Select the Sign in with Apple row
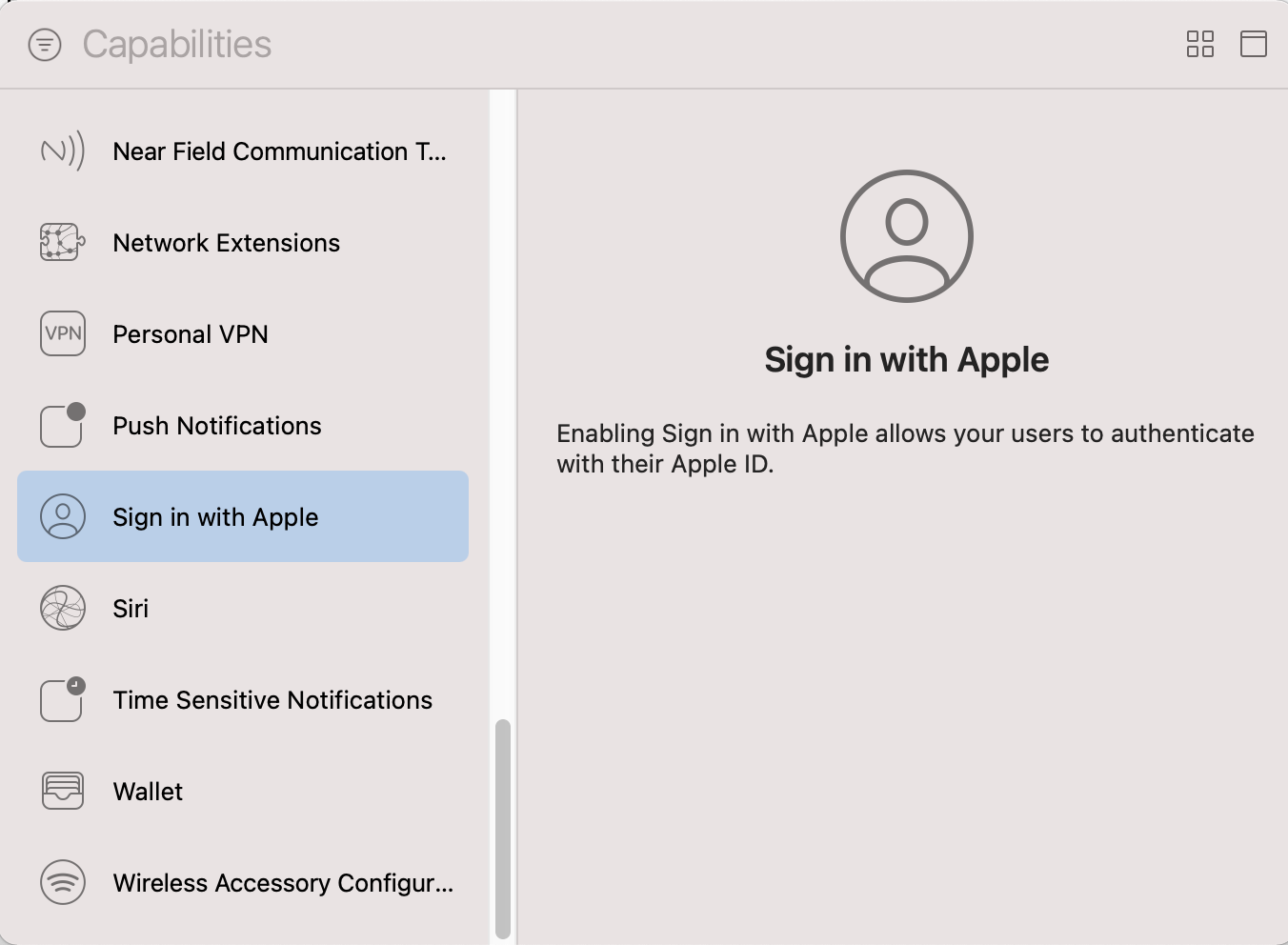Viewport: 1288px width, 945px height. 243,516
